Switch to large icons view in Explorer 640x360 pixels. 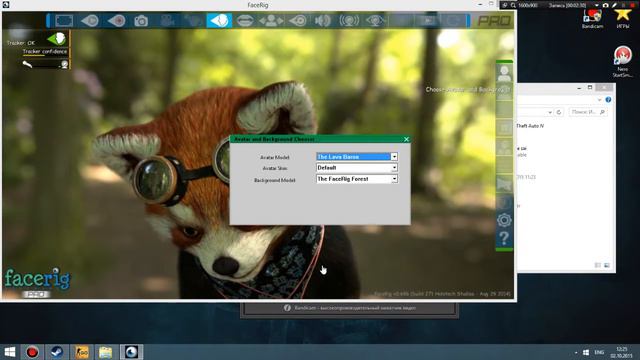click(607, 265)
